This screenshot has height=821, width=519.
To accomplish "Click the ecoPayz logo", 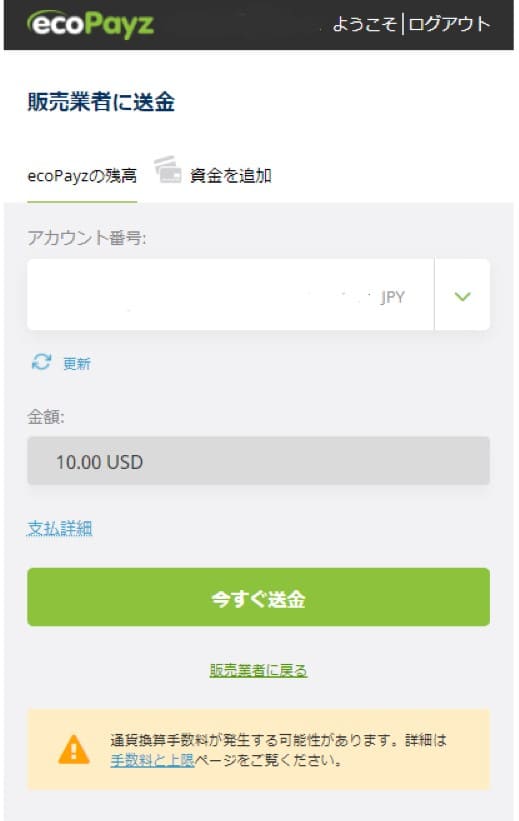I will 90,24.
